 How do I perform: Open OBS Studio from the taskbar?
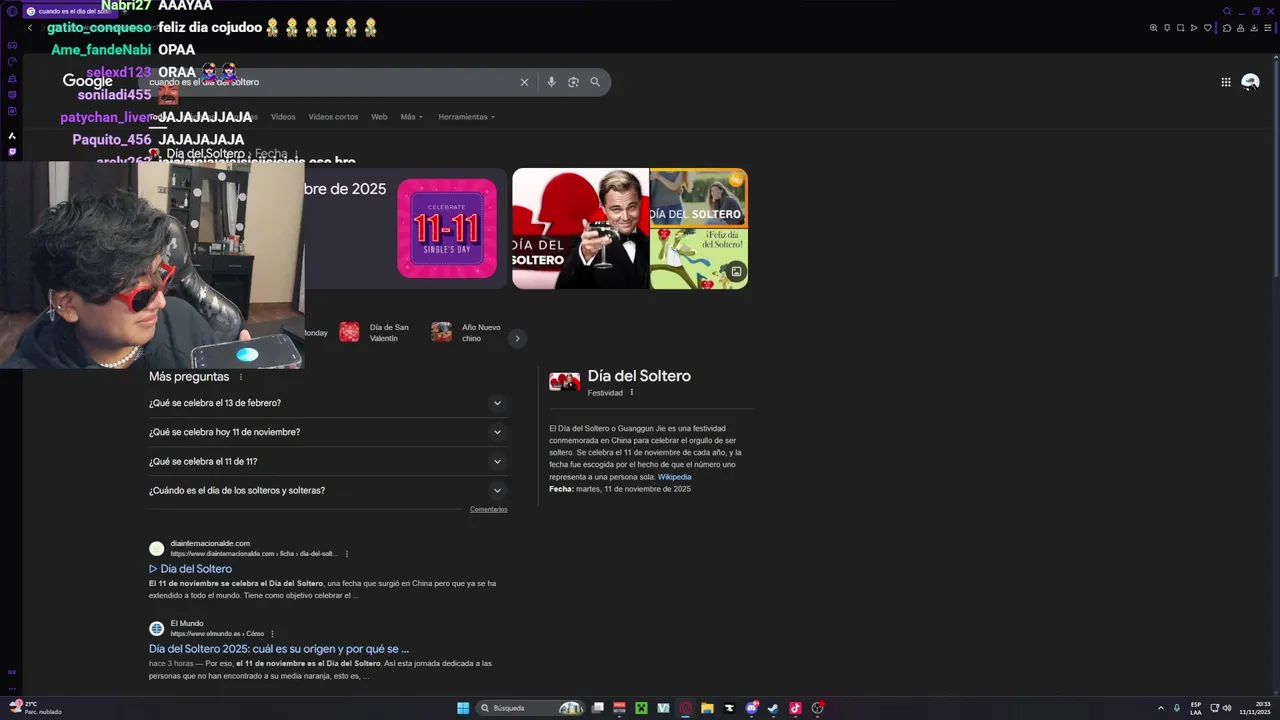coord(817,708)
